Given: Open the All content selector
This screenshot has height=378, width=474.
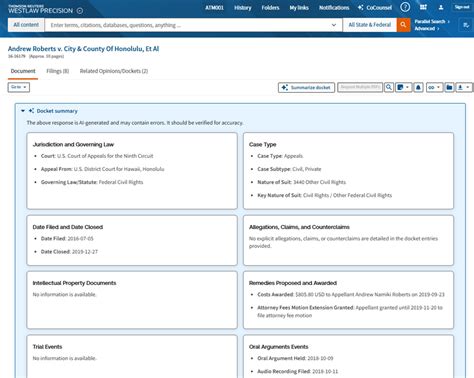Looking at the screenshot, I should [26, 25].
